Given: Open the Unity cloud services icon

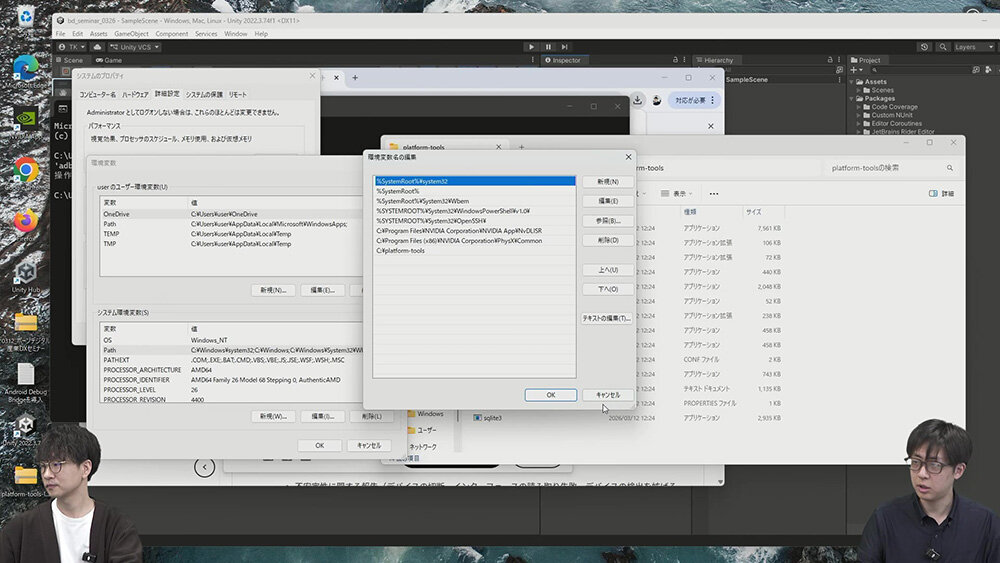Looking at the screenshot, I should (98, 47).
